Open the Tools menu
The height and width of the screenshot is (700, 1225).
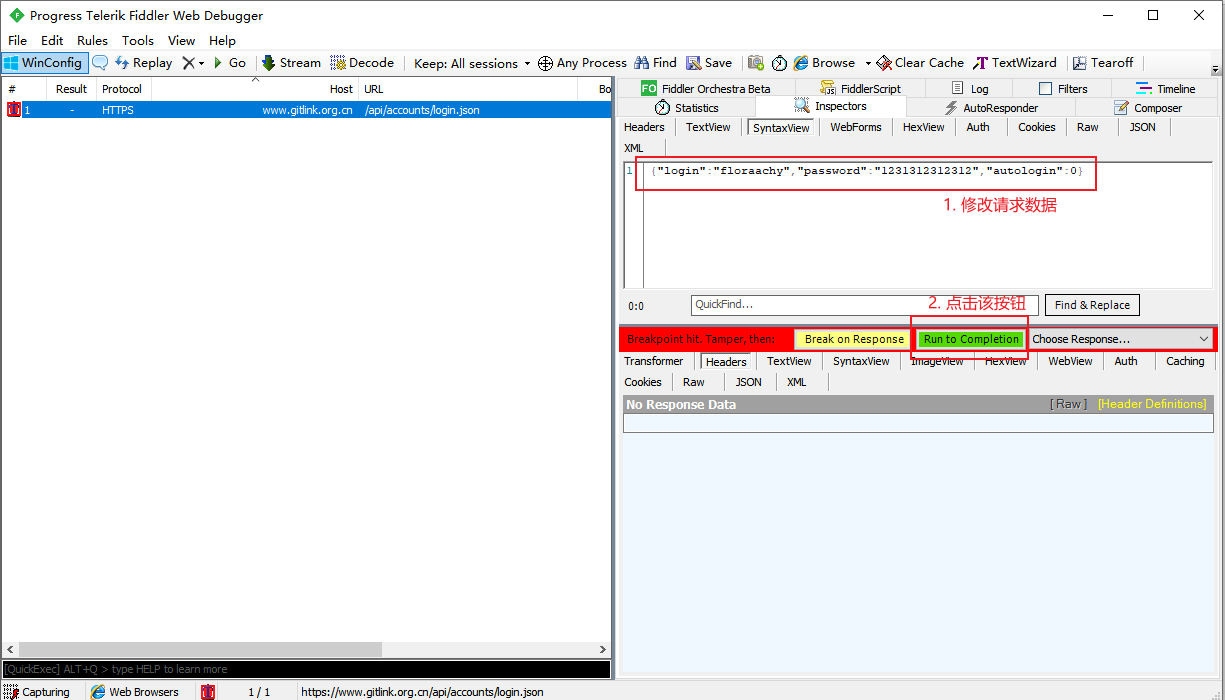coord(138,40)
